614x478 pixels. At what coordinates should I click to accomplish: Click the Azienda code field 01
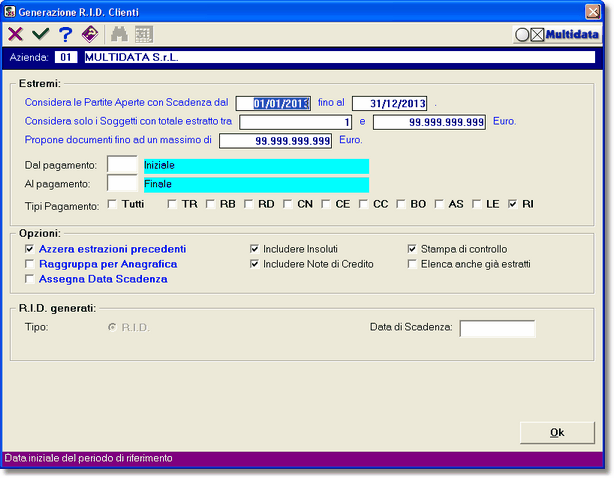tap(66, 57)
